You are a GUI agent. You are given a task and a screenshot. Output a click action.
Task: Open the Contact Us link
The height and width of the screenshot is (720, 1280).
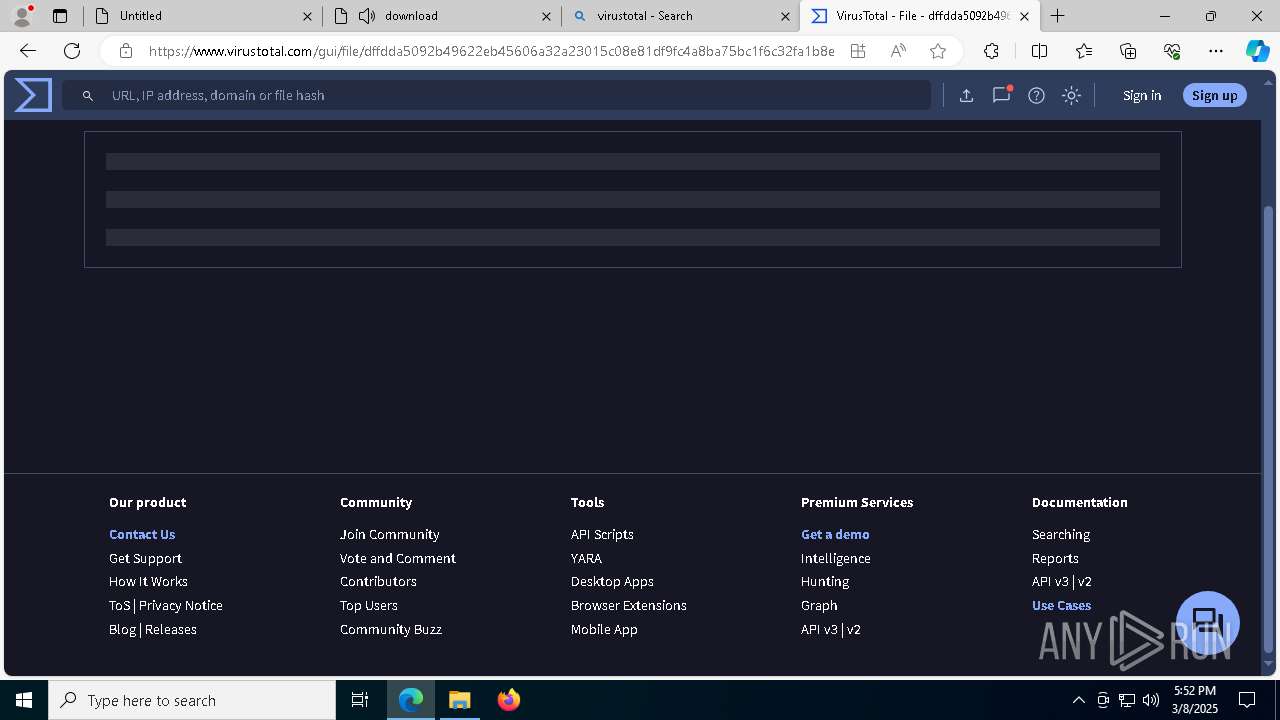(x=142, y=535)
